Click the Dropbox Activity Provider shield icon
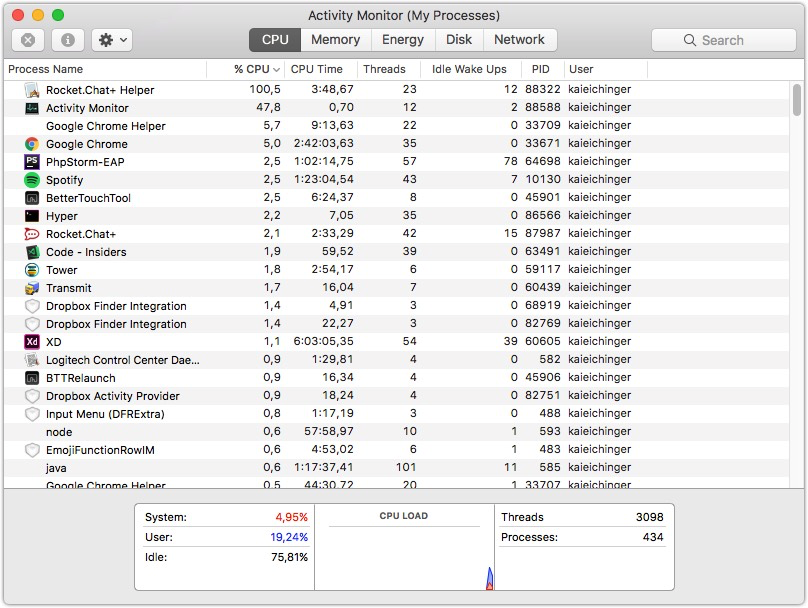This screenshot has height=608, width=808. (x=32, y=396)
